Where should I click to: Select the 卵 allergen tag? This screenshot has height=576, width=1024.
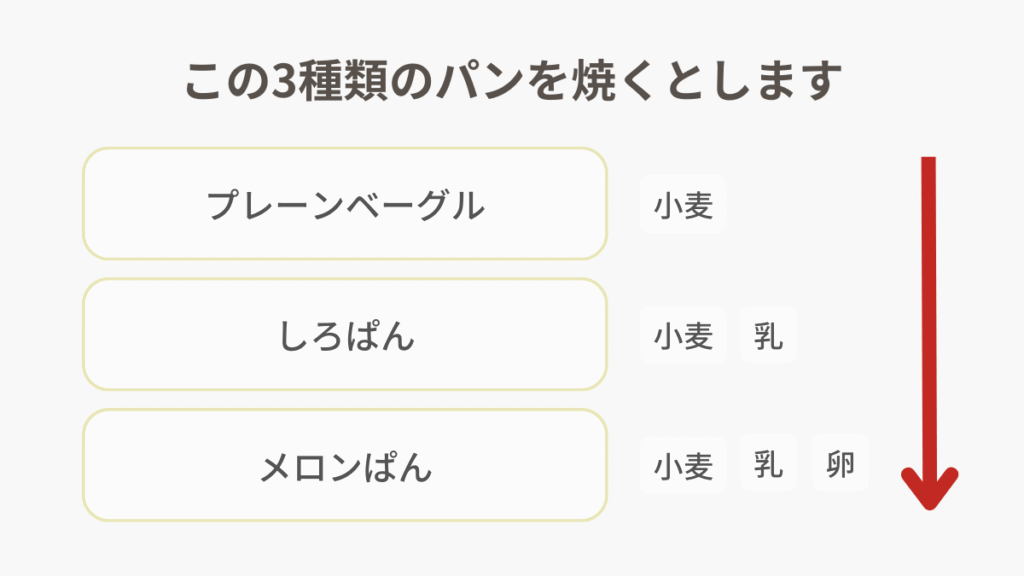(x=840, y=464)
